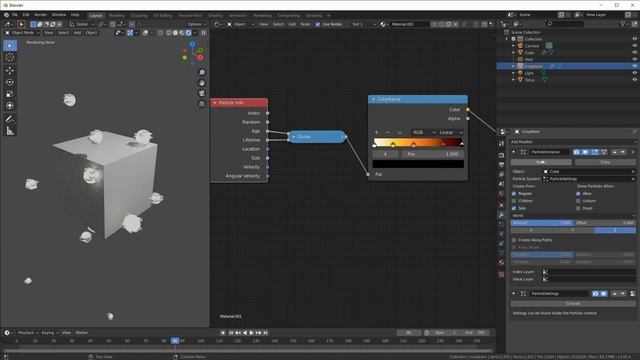Image resolution: width=640 pixels, height=360 pixels.
Task: Collapse the ParticleInstance modifier panel
Action: pos(513,152)
